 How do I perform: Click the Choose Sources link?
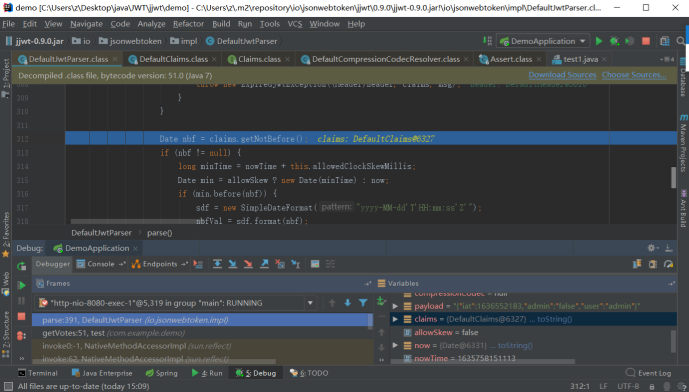click(634, 75)
